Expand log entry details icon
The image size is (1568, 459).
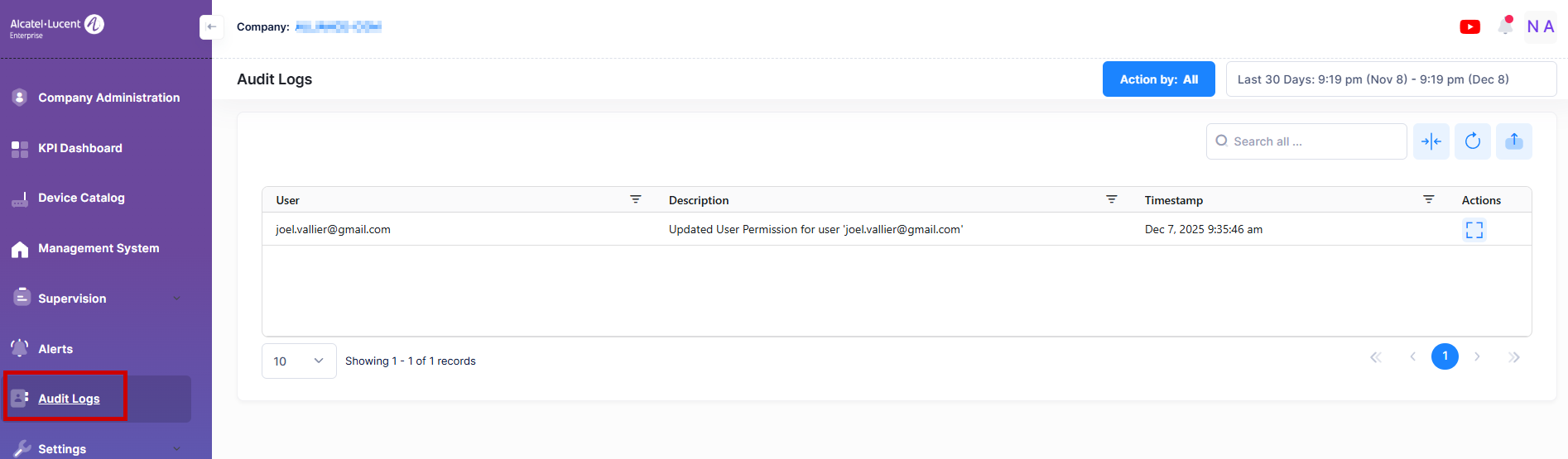1474,230
